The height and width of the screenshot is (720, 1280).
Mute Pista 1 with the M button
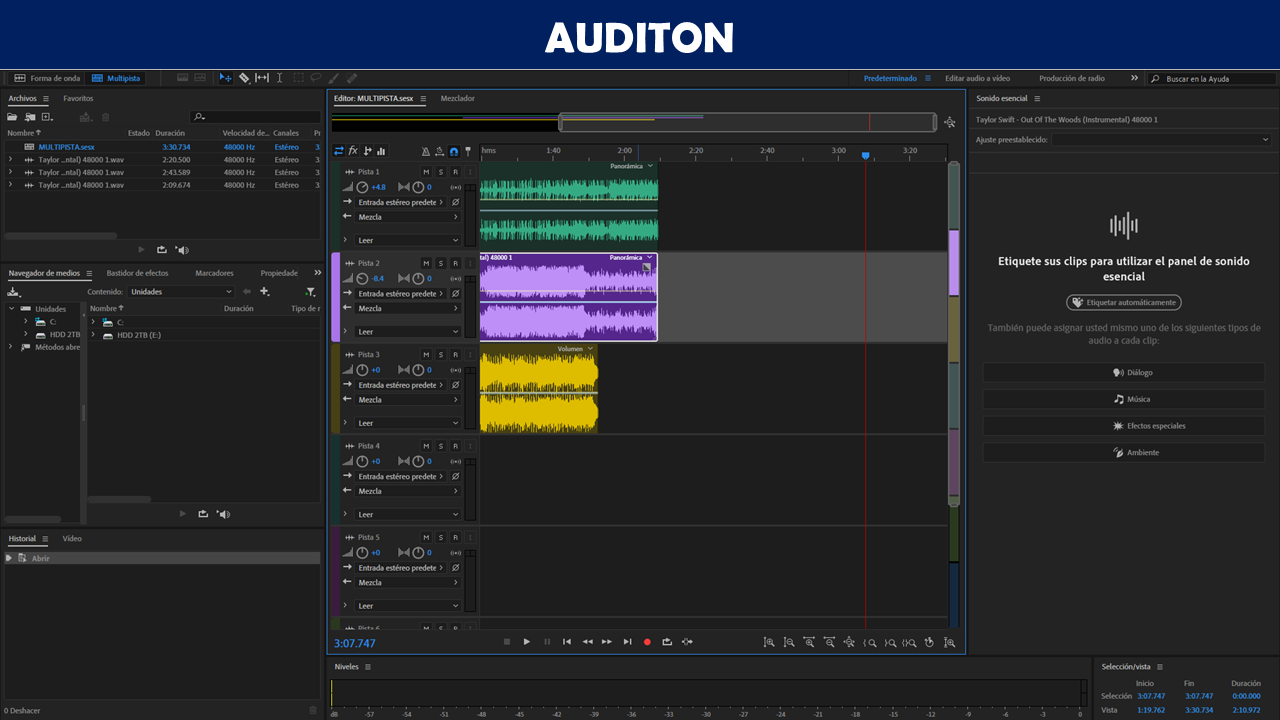426,172
